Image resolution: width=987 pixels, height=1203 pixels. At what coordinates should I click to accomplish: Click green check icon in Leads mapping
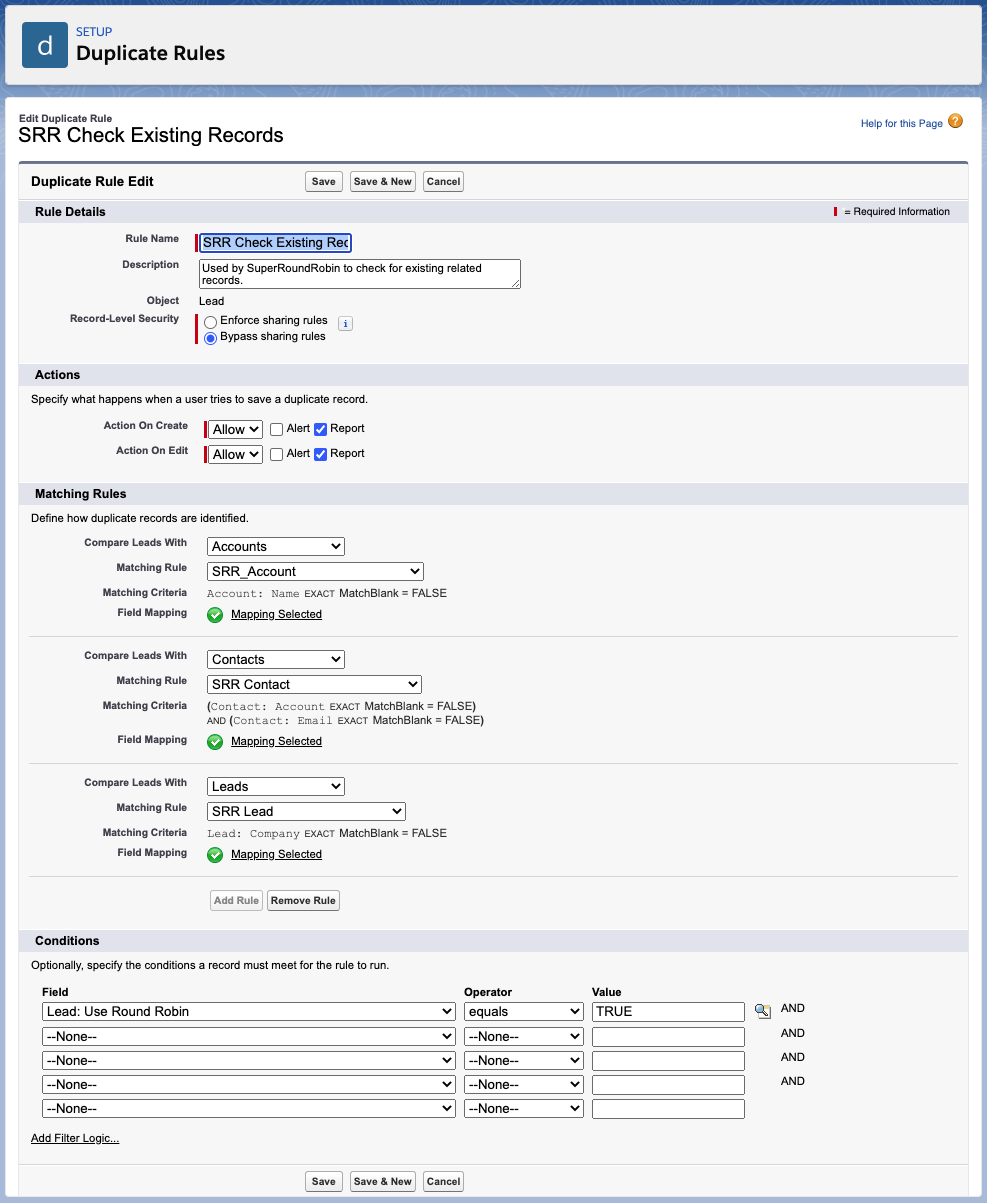tap(215, 855)
